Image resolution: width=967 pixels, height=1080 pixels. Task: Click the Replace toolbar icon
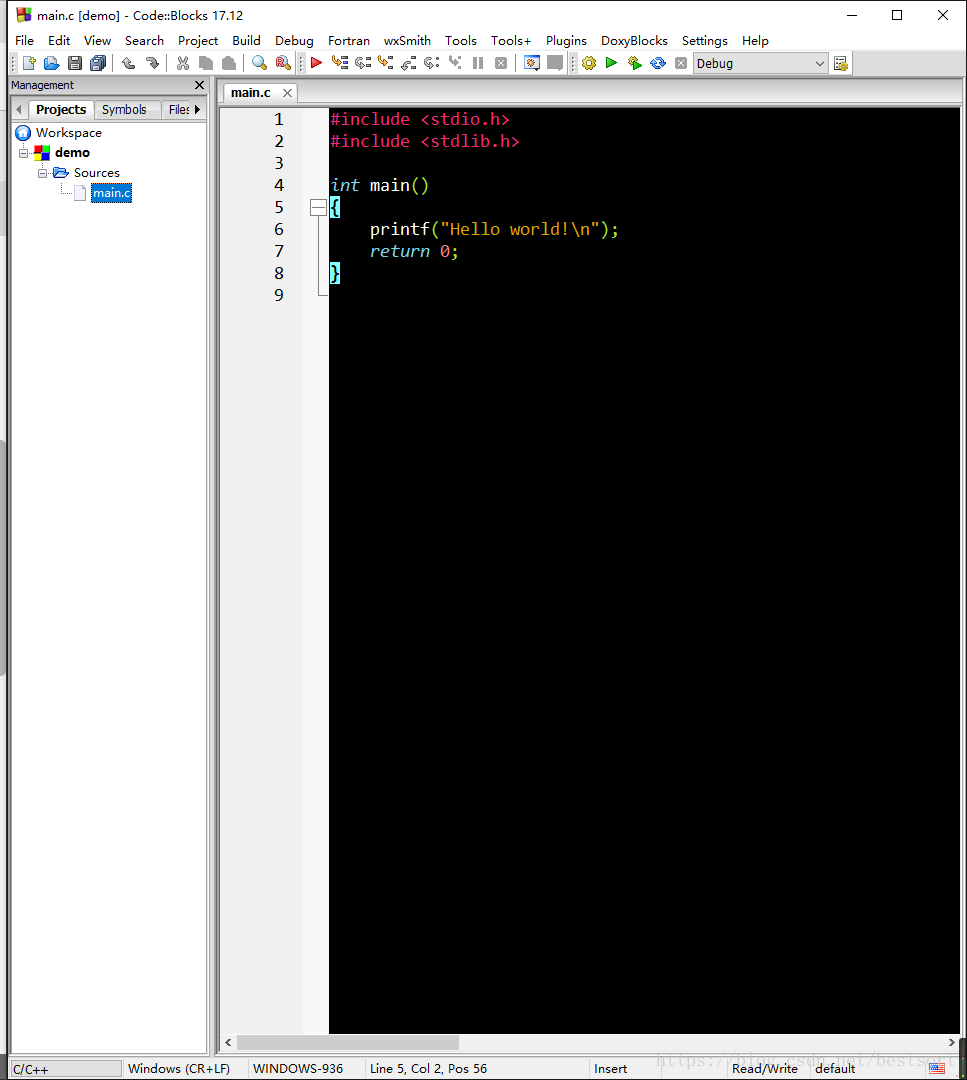tap(282, 63)
